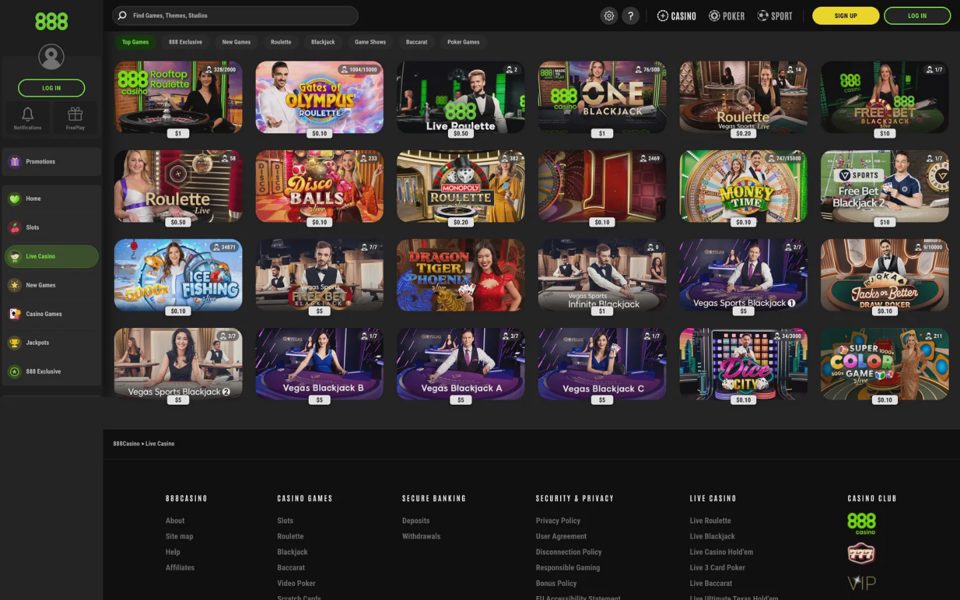Click the 888Casino breadcrumb link
960x600 pixels.
126,443
